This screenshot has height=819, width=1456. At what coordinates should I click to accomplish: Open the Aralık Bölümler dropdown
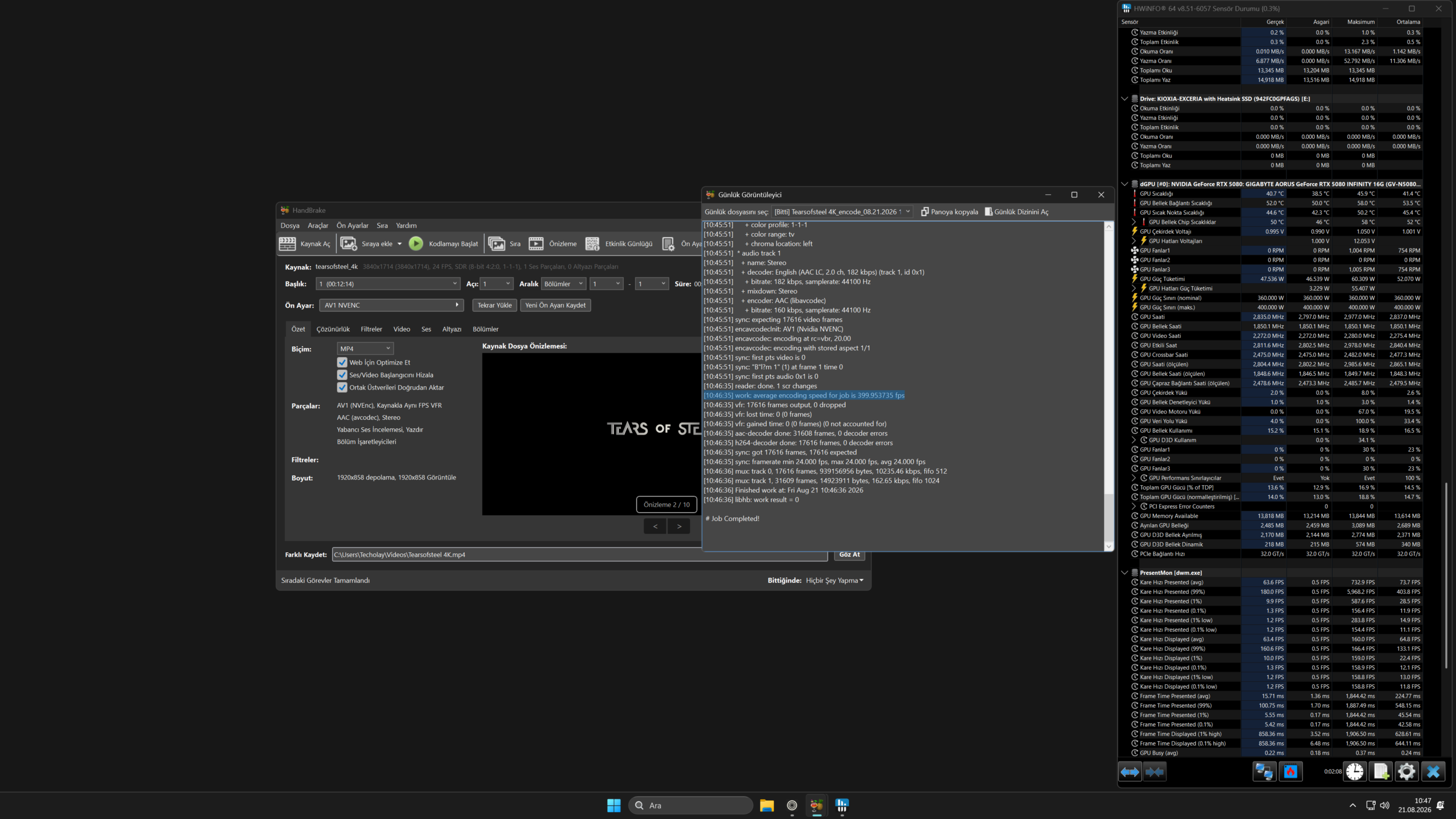tap(564, 284)
